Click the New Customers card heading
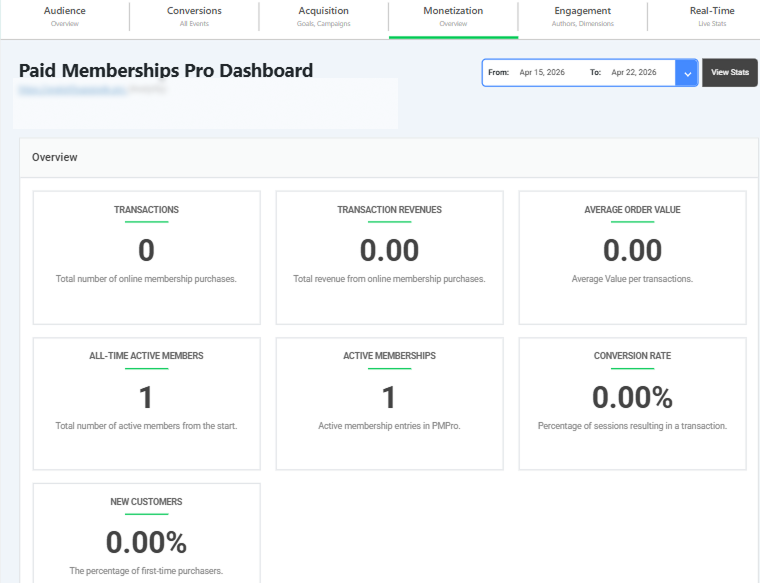 click(146, 502)
